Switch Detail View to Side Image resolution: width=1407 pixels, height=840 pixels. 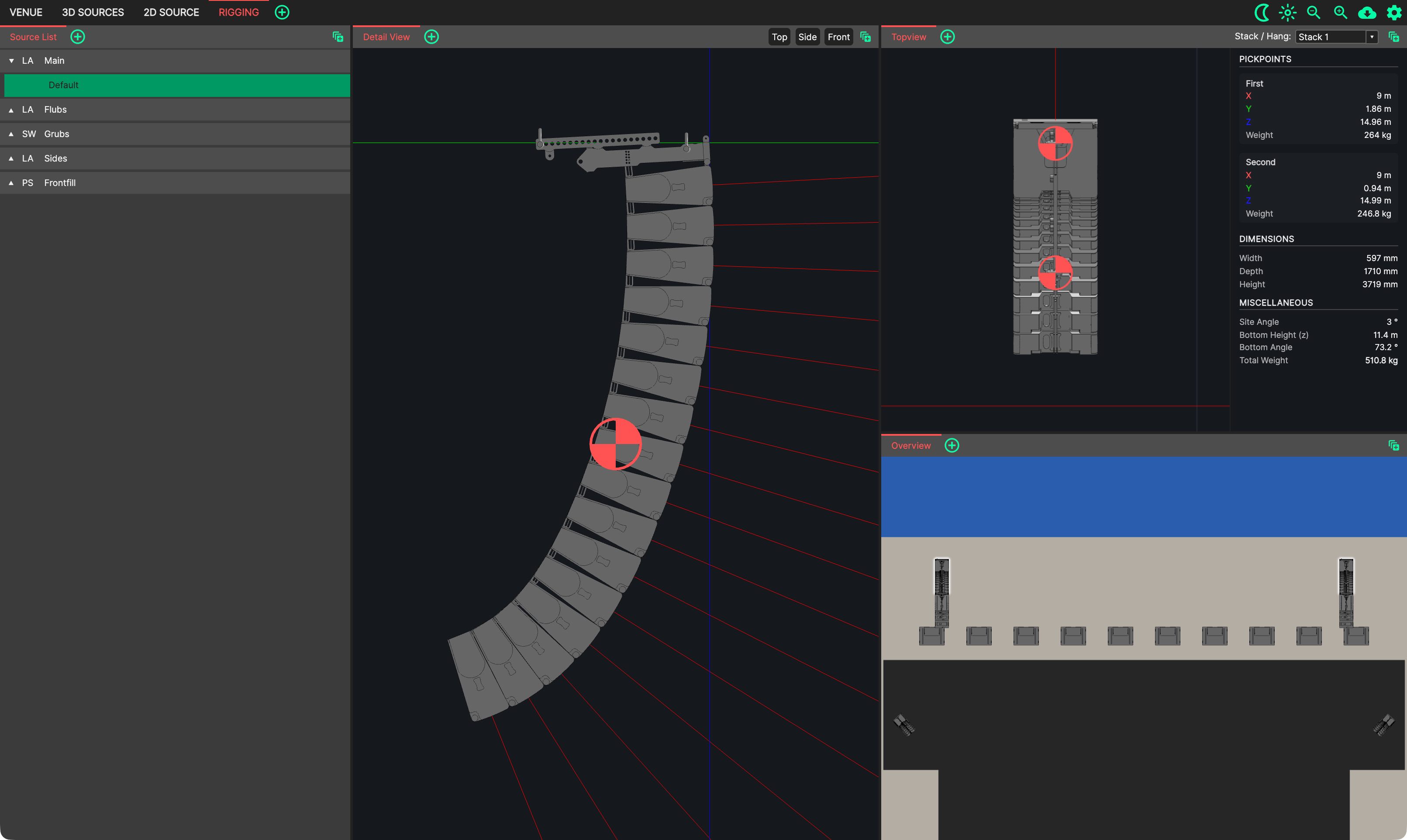[x=807, y=37]
